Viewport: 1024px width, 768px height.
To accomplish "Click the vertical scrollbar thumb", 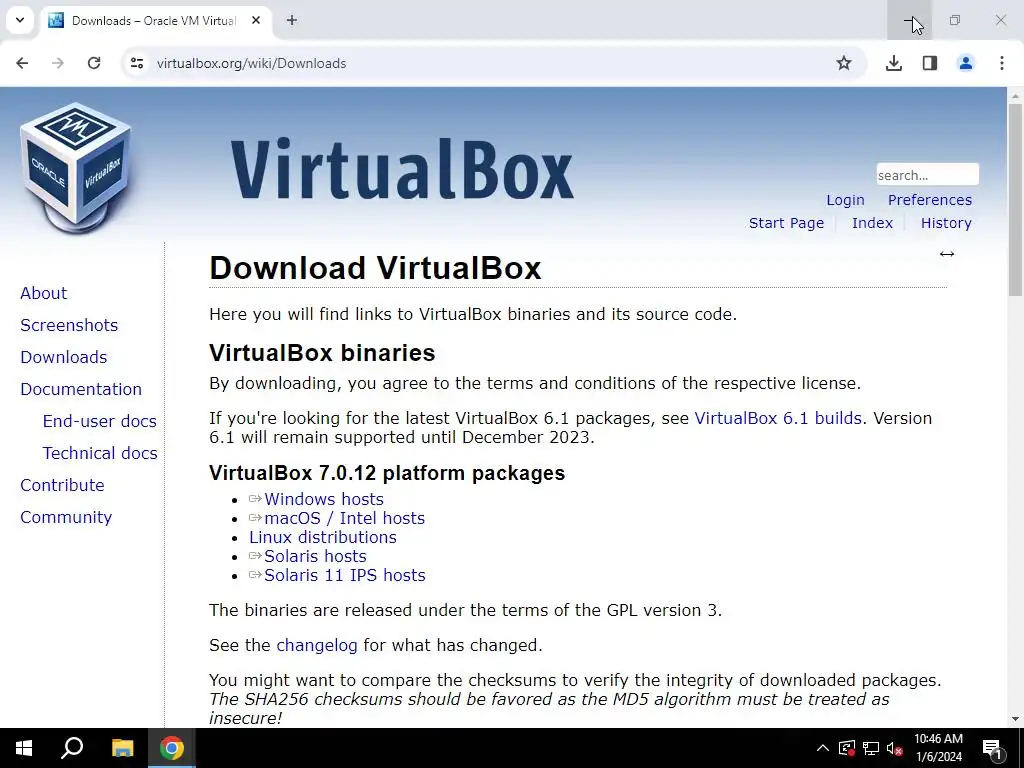I will click(1016, 199).
